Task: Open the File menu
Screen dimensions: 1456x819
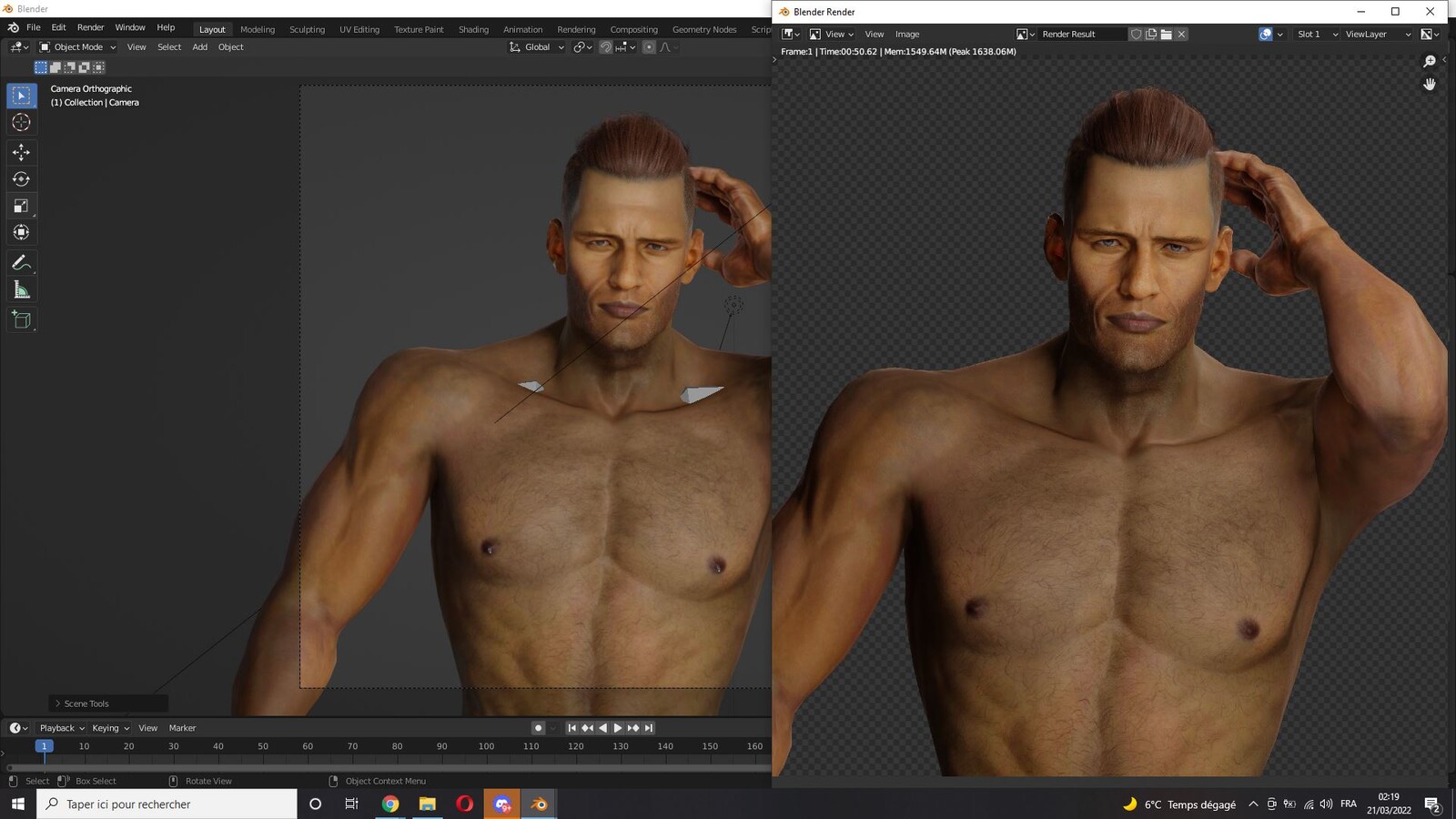Action: pyautogui.click(x=34, y=28)
